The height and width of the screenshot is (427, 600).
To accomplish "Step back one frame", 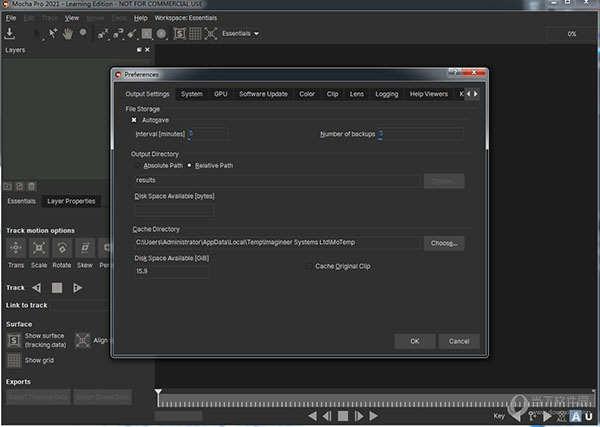I will [327, 416].
